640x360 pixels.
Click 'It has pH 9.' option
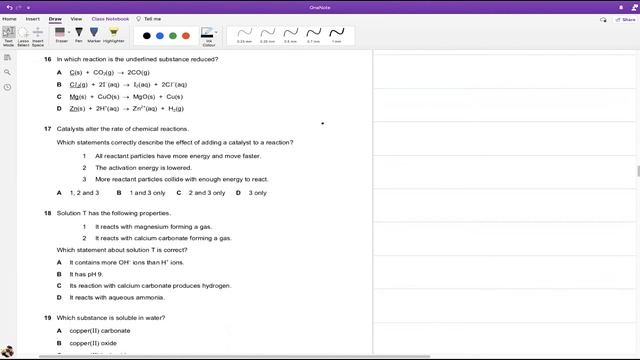[x=86, y=274]
